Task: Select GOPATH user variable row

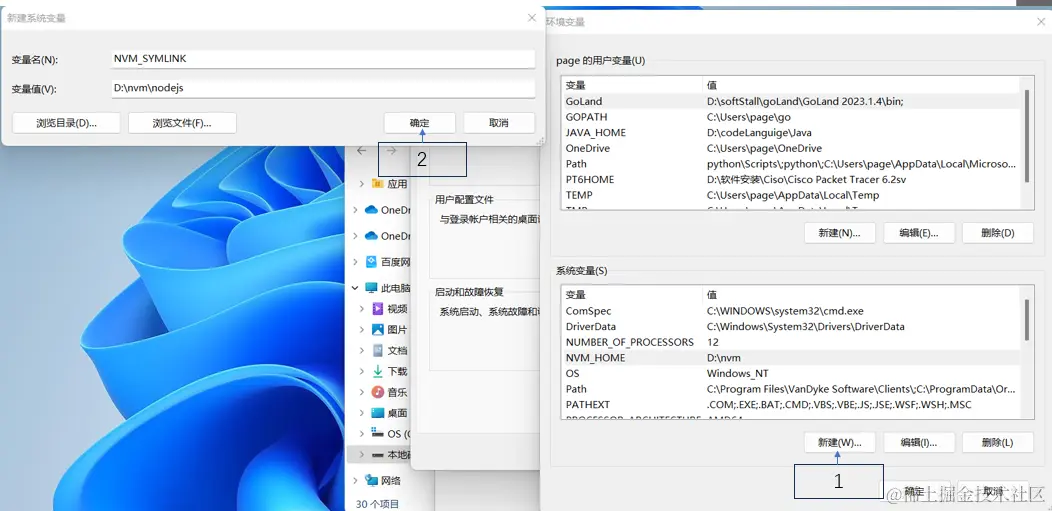Action: [792, 117]
